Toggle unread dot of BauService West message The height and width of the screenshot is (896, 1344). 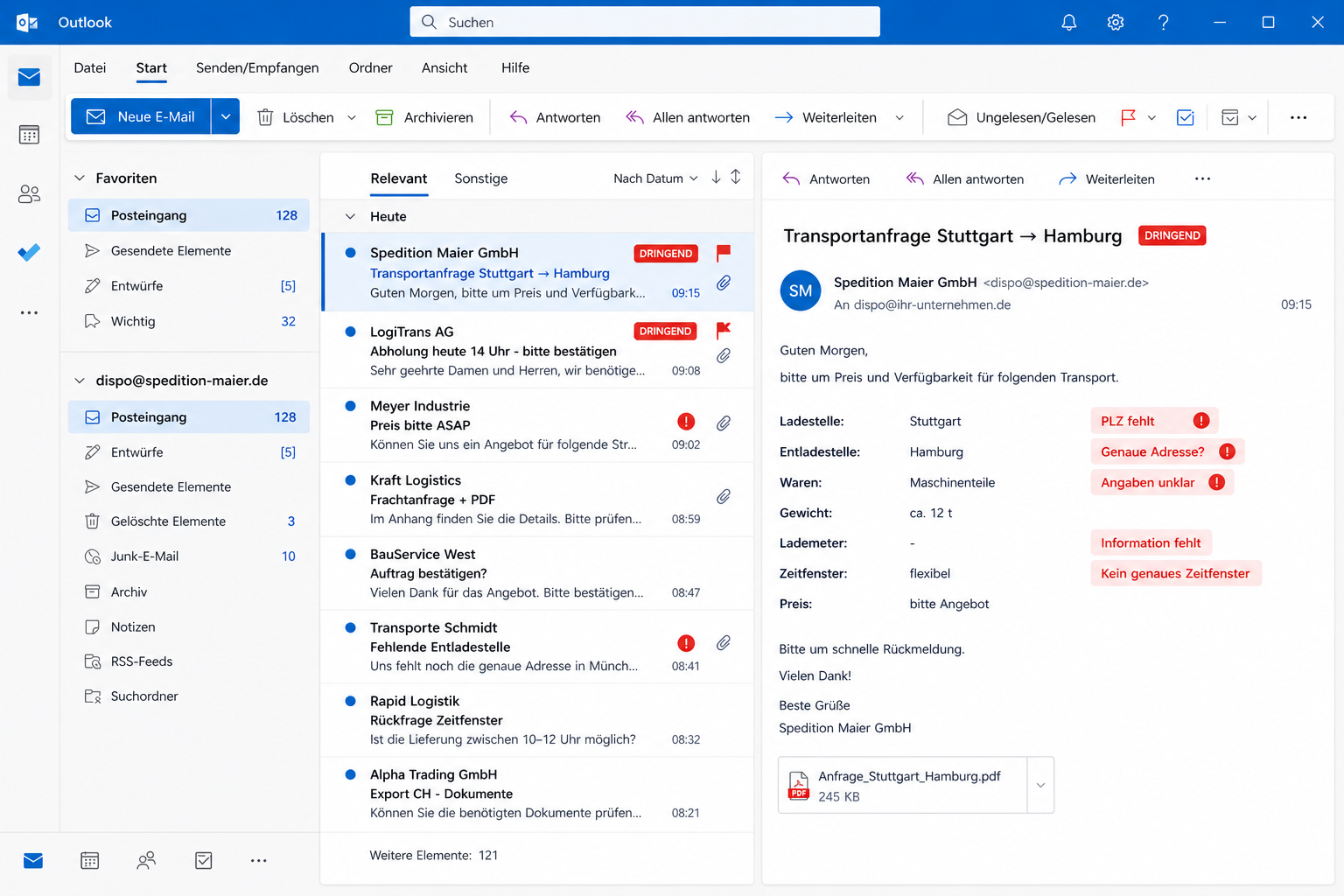[351, 554]
